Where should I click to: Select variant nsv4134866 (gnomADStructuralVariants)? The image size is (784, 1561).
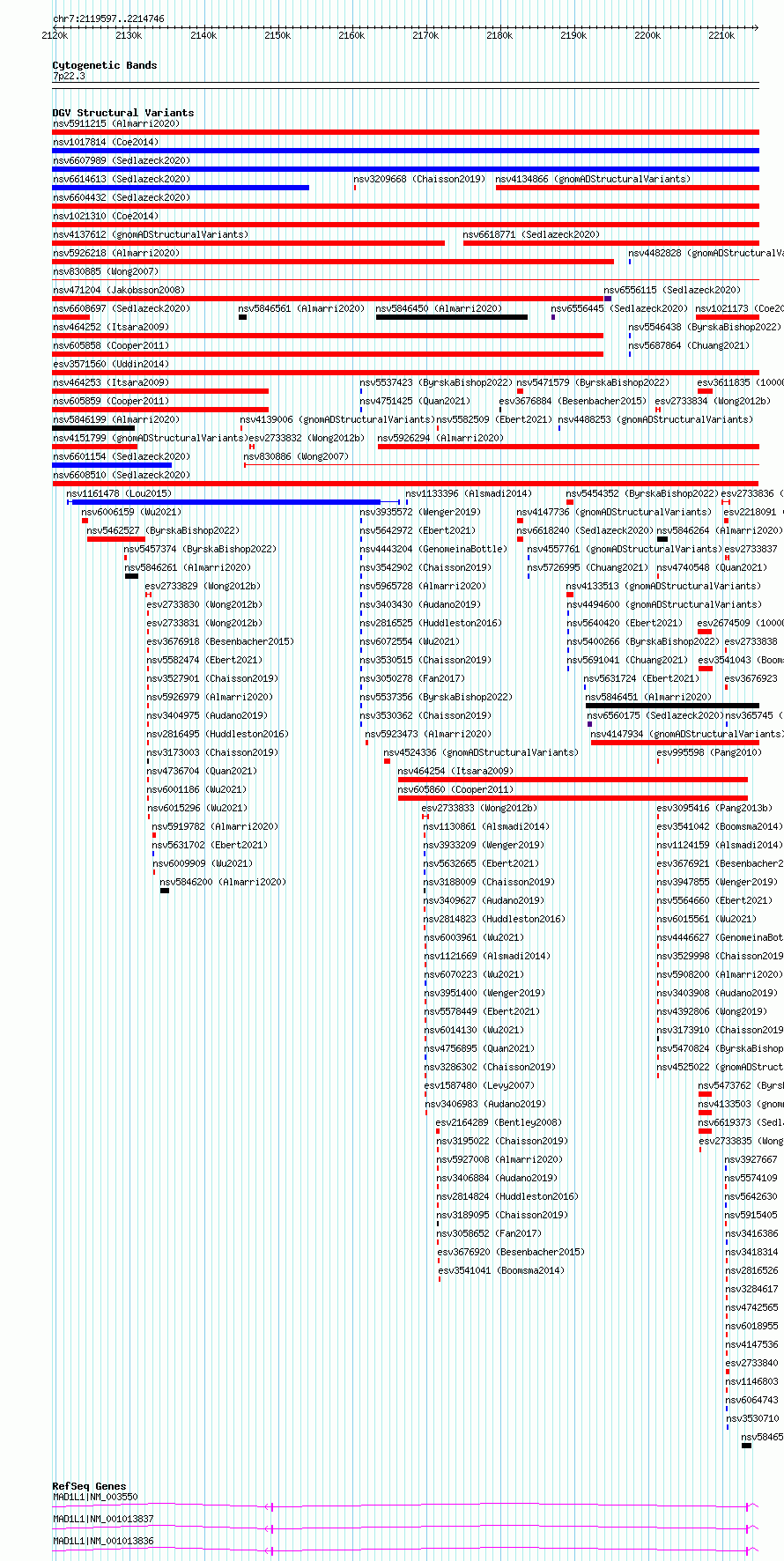(593, 180)
